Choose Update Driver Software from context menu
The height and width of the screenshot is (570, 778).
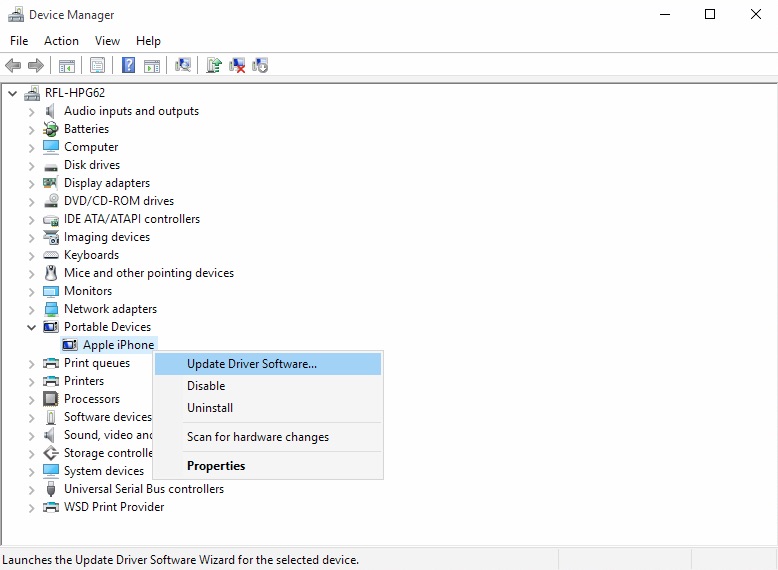click(251, 364)
